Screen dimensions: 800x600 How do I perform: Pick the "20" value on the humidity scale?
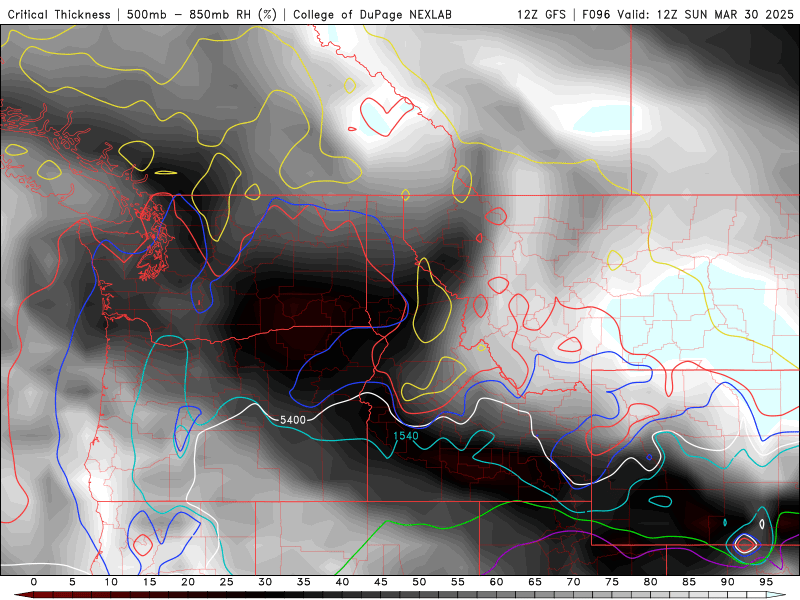point(188,582)
